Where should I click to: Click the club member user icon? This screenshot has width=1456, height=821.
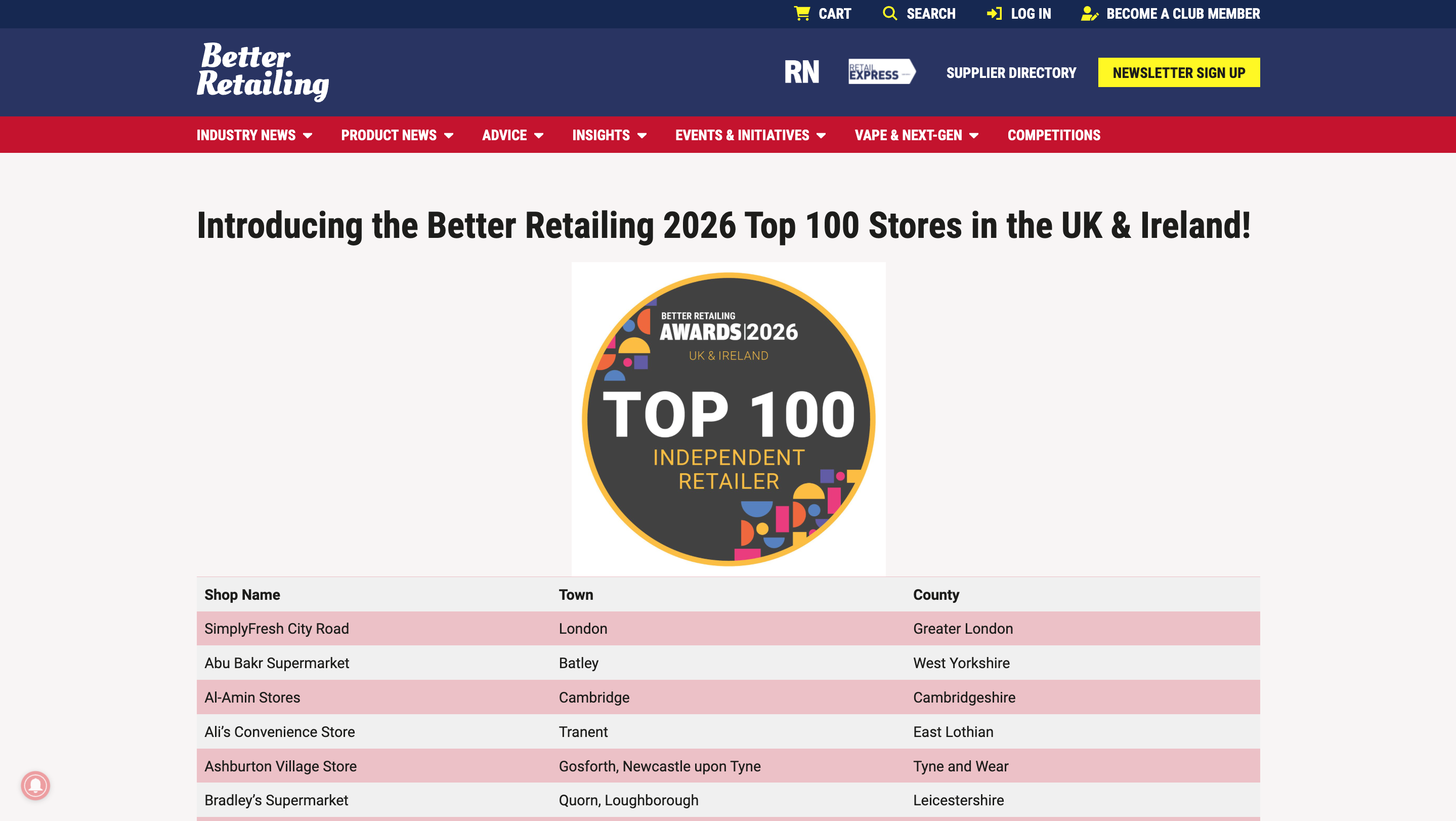(1089, 14)
